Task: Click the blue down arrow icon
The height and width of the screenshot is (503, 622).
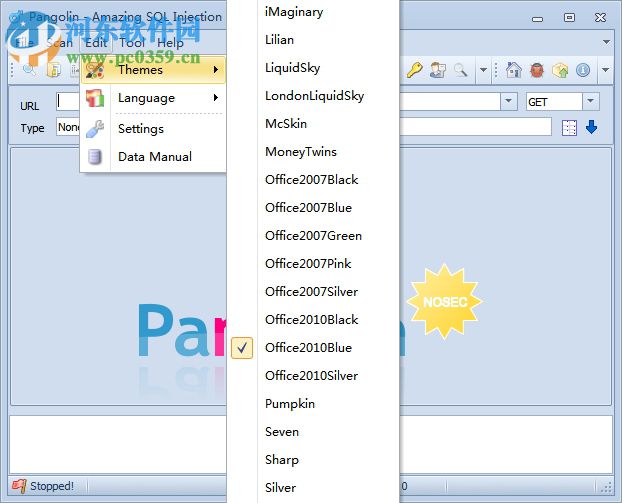Action: tap(591, 127)
